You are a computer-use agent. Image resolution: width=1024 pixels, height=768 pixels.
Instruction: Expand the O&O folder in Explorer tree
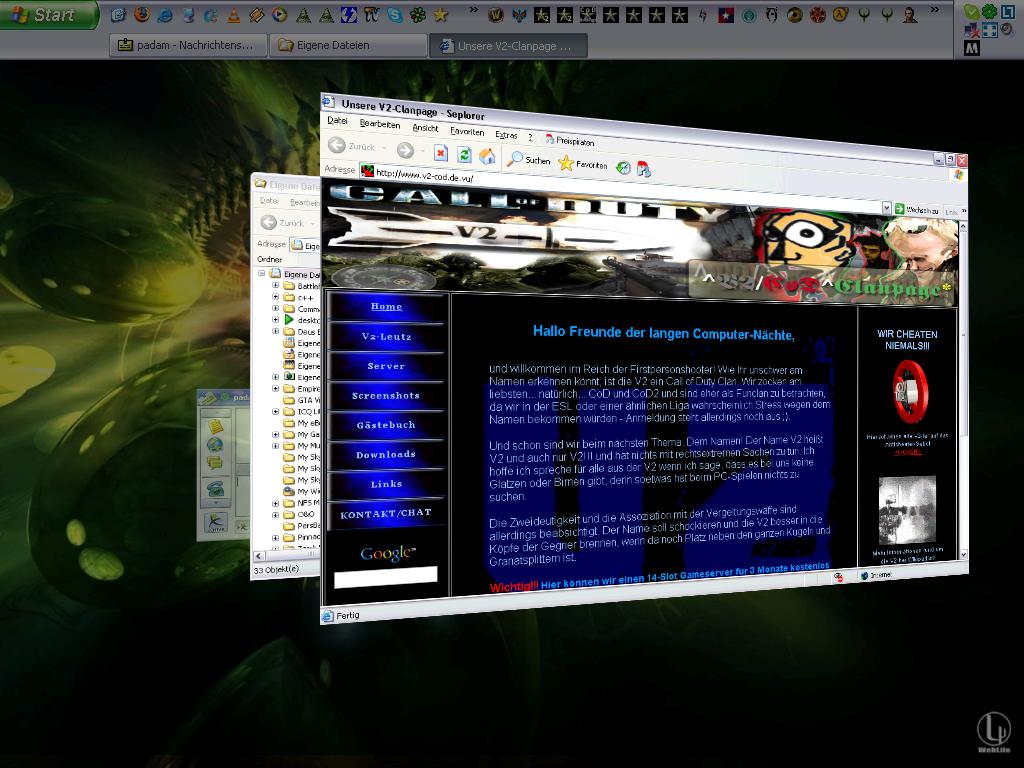275,515
